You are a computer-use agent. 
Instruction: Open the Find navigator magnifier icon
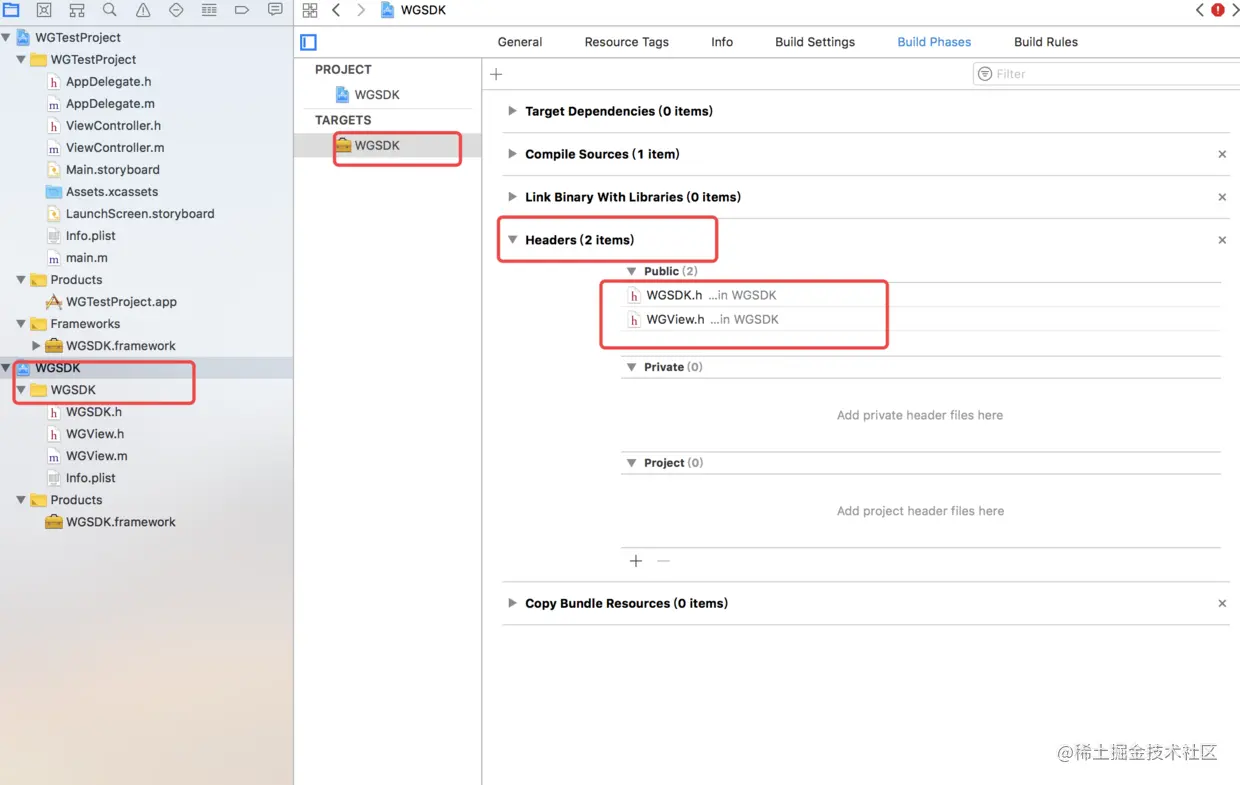110,10
